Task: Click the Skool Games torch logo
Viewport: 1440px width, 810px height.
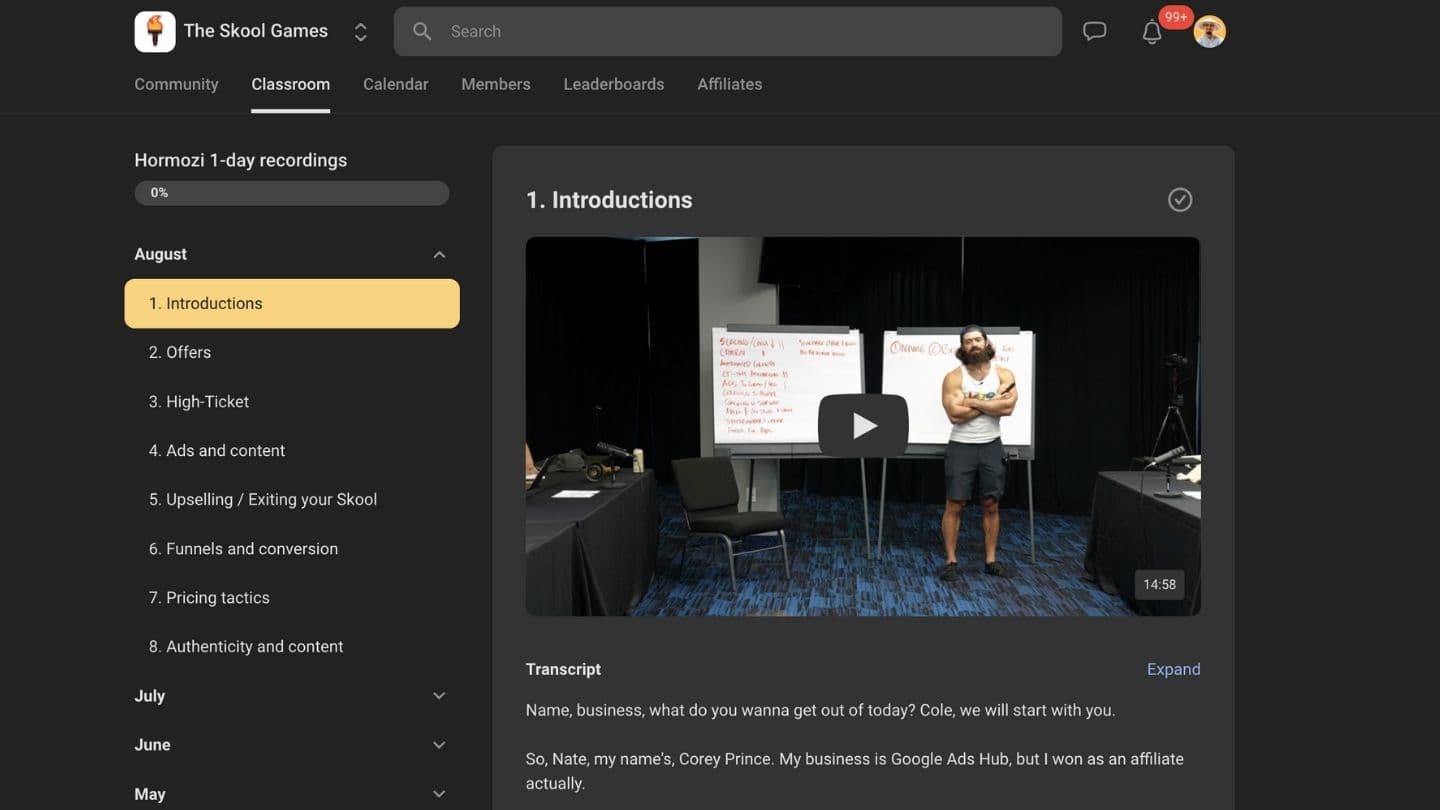Action: coord(155,31)
